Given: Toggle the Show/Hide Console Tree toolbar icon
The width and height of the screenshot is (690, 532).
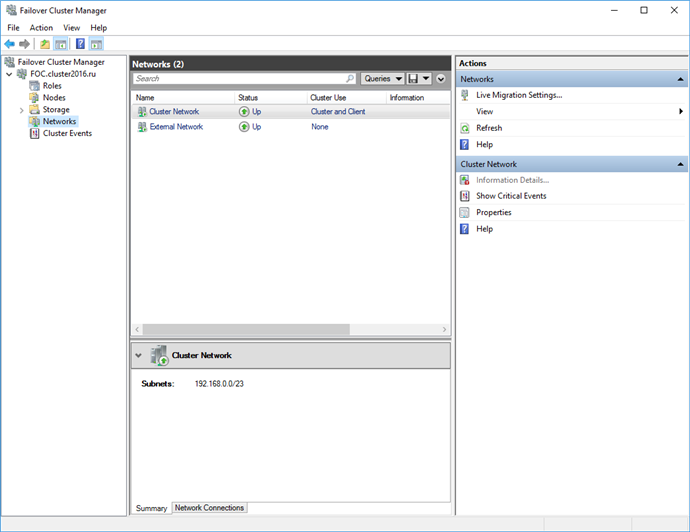Looking at the screenshot, I should point(60,44).
